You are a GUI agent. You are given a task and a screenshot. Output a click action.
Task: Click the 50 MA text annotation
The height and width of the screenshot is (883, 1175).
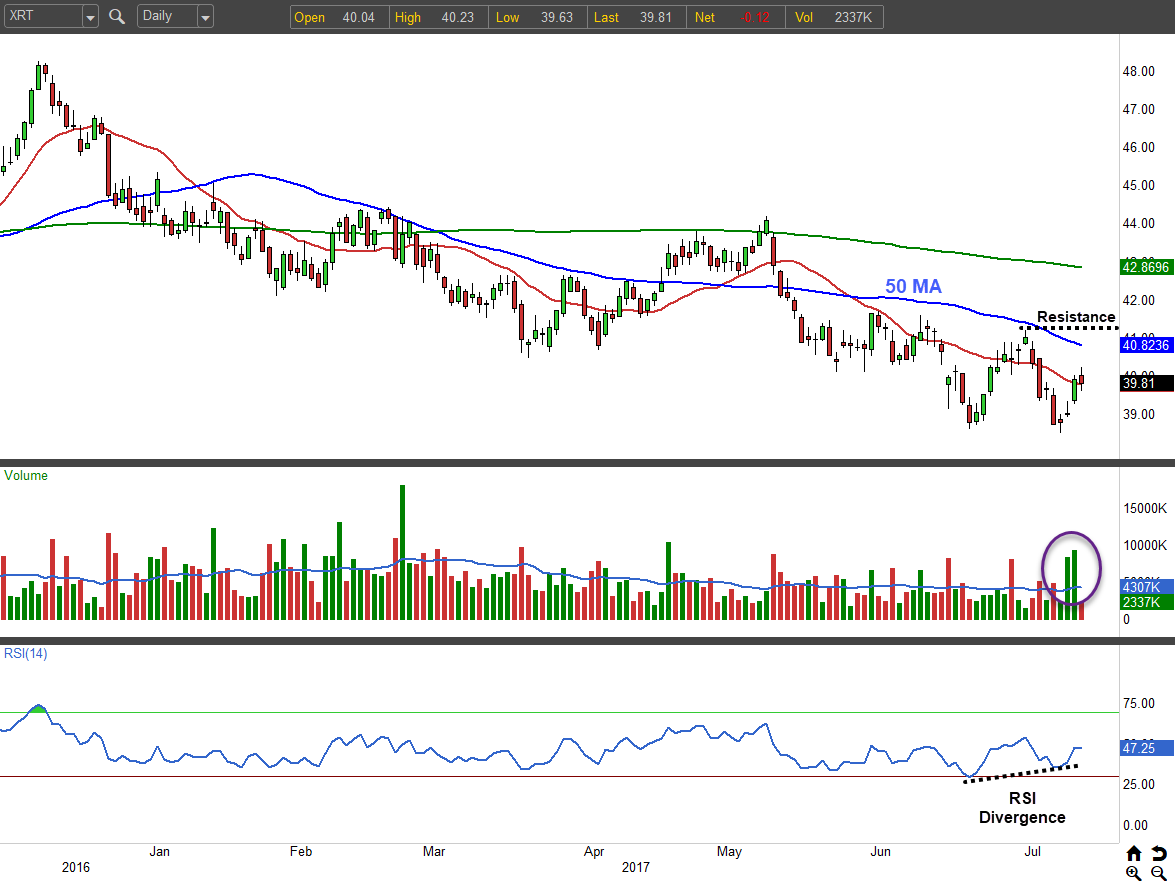tap(913, 287)
